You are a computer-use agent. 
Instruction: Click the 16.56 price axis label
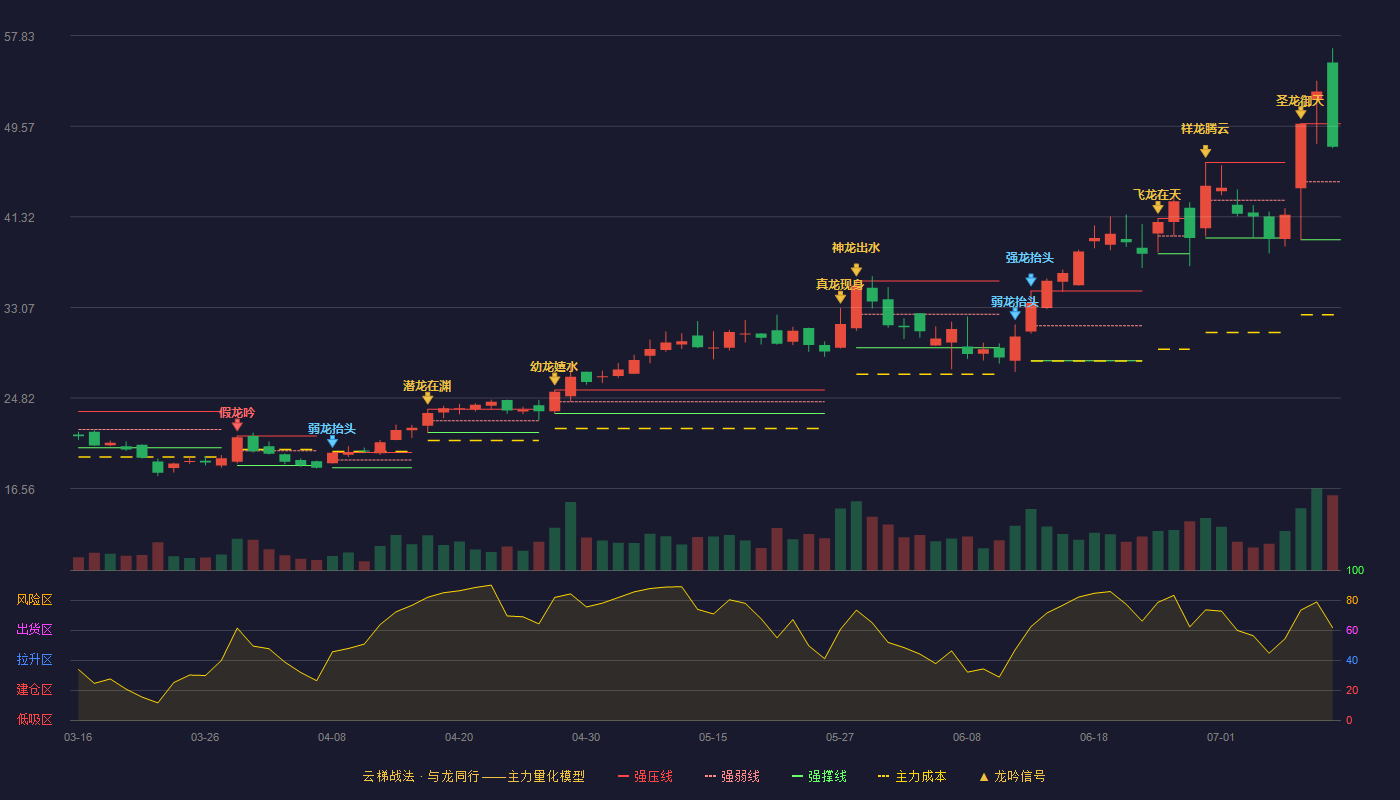tap(19, 490)
